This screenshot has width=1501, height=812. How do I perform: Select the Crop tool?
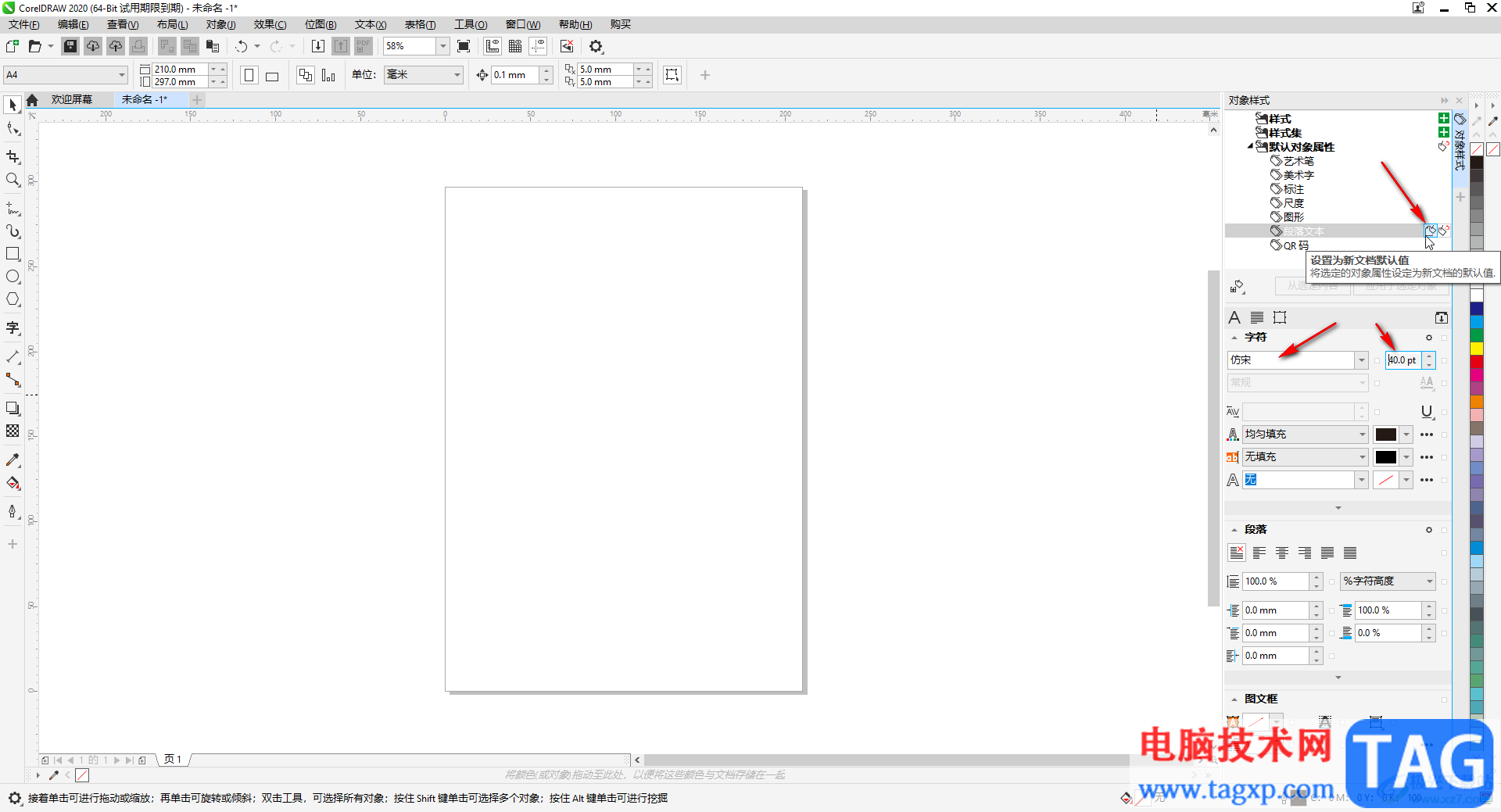tap(13, 156)
